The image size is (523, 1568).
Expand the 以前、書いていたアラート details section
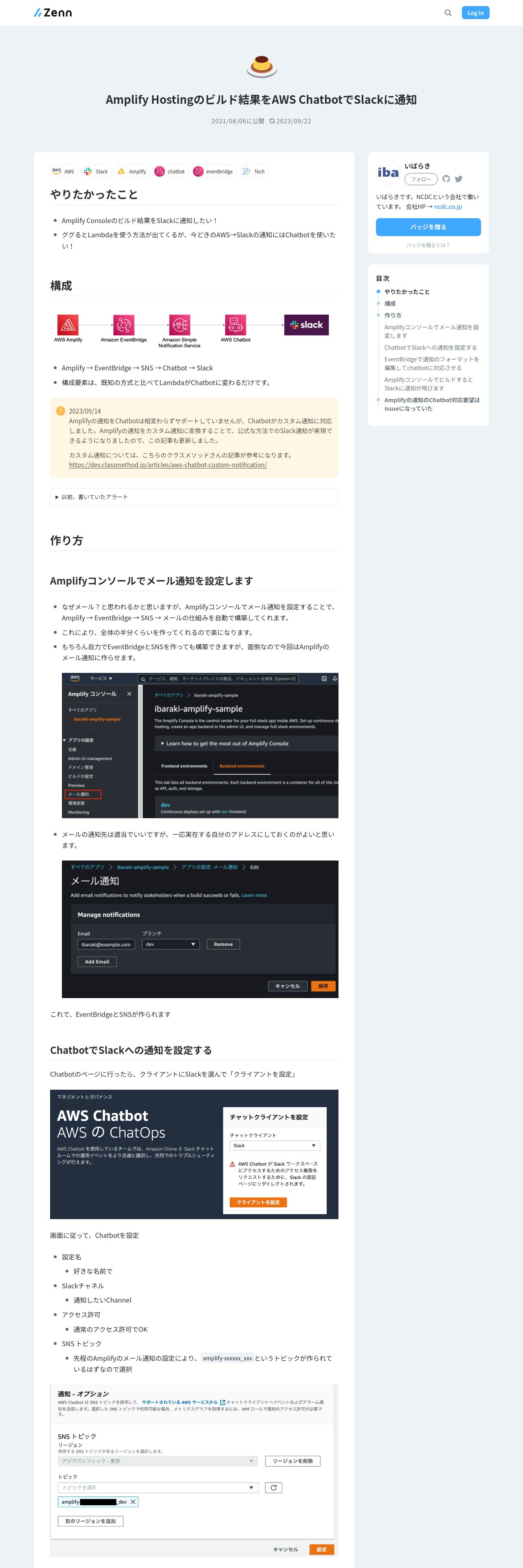click(x=194, y=497)
